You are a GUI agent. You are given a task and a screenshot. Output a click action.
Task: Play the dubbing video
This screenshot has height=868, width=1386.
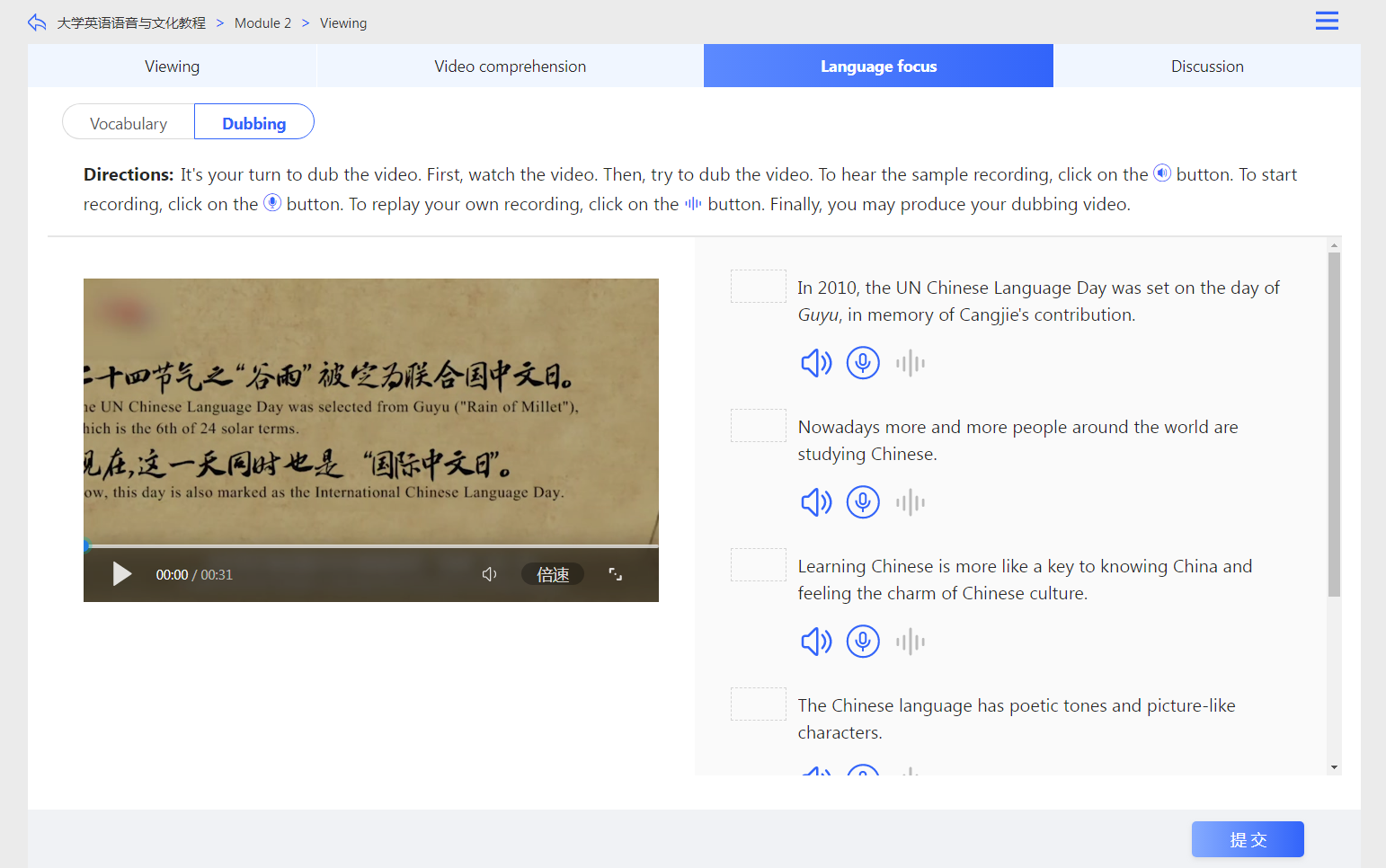(x=122, y=574)
